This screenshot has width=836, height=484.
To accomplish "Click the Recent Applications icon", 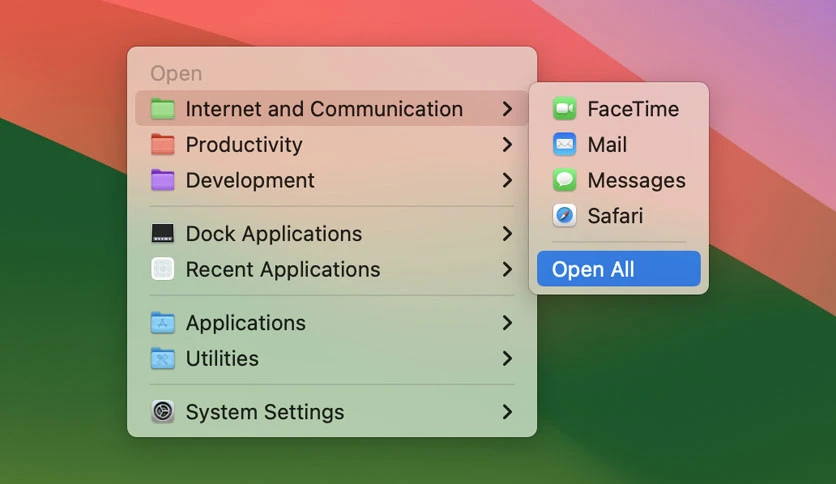I will (163, 269).
